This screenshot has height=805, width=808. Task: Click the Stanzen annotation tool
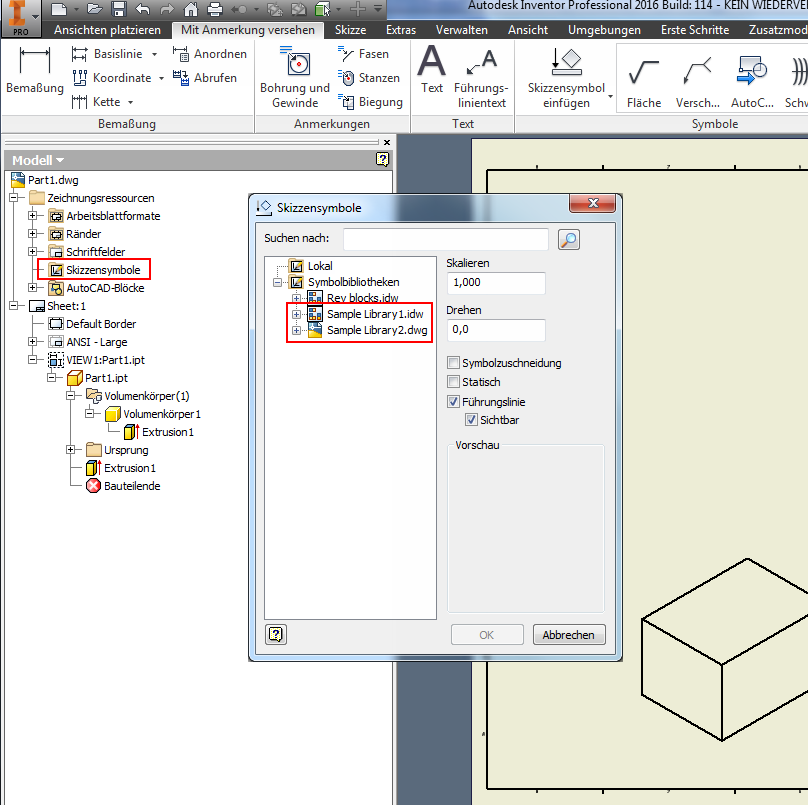(x=369, y=78)
